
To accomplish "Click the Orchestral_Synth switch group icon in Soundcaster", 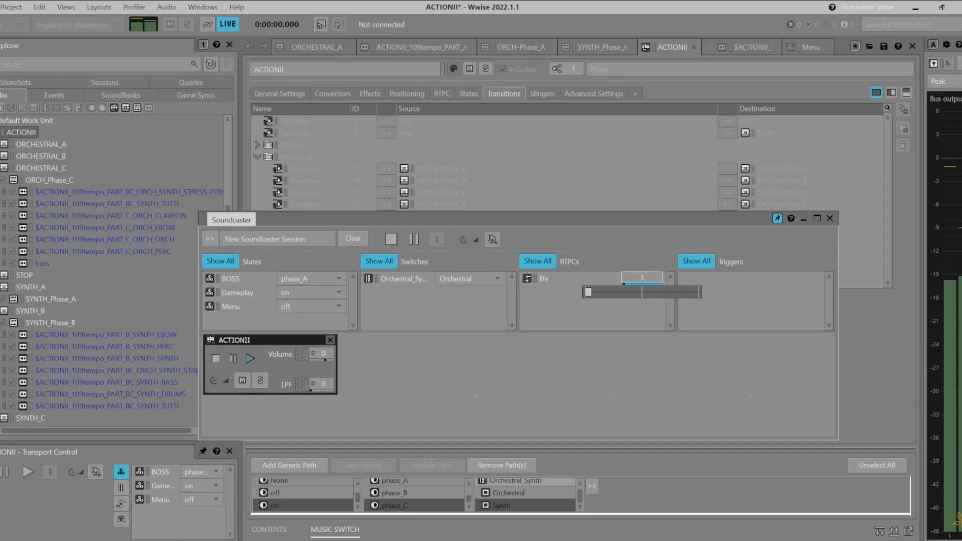I will click(368, 278).
